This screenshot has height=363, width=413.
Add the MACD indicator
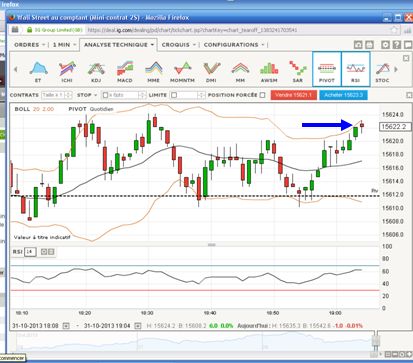point(125,71)
